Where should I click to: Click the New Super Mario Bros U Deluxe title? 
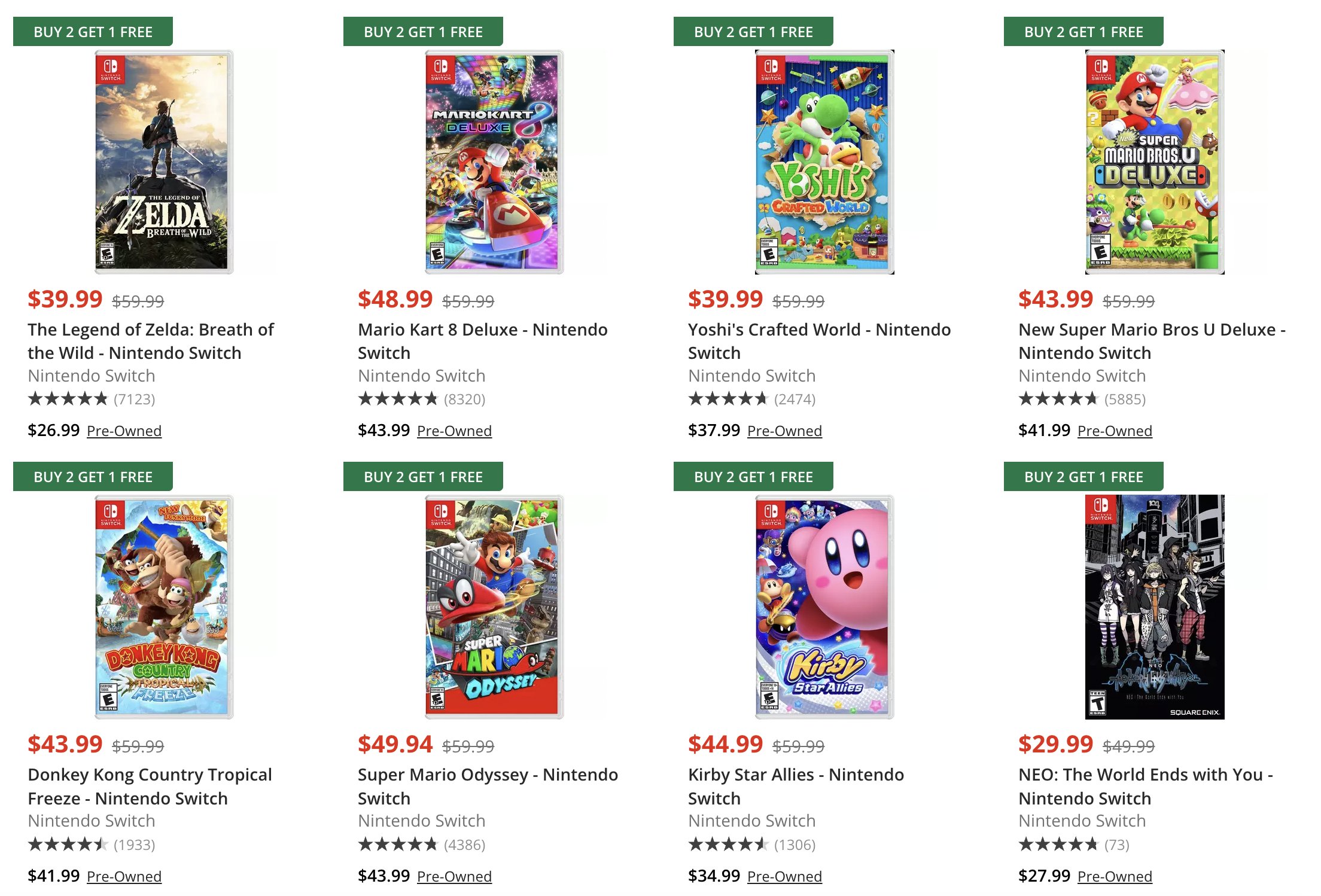click(x=1152, y=341)
